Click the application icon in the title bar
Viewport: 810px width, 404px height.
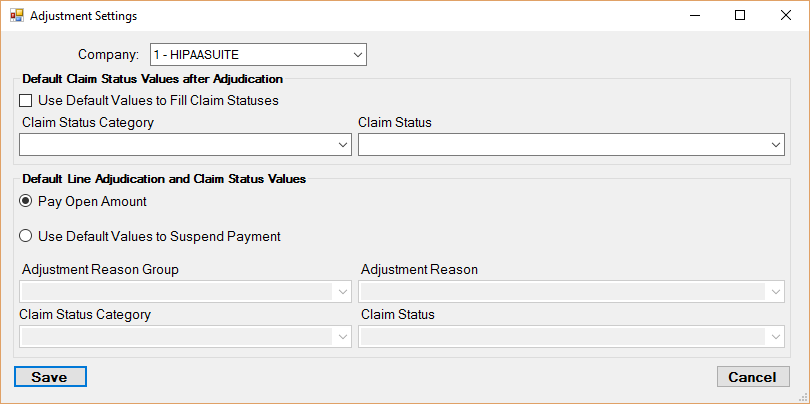point(15,16)
